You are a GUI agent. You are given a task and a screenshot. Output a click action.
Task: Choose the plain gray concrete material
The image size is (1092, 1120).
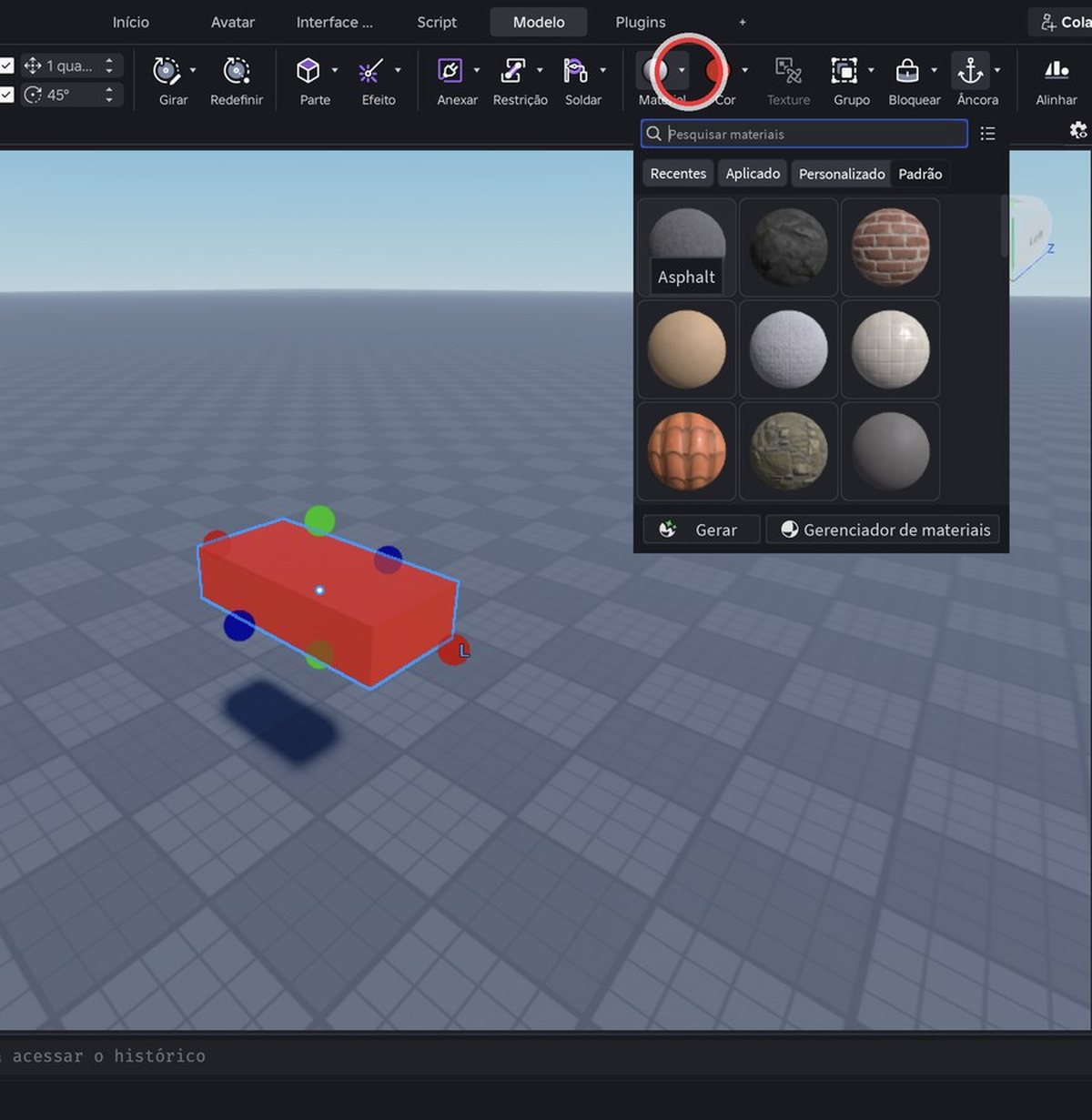pos(891,451)
